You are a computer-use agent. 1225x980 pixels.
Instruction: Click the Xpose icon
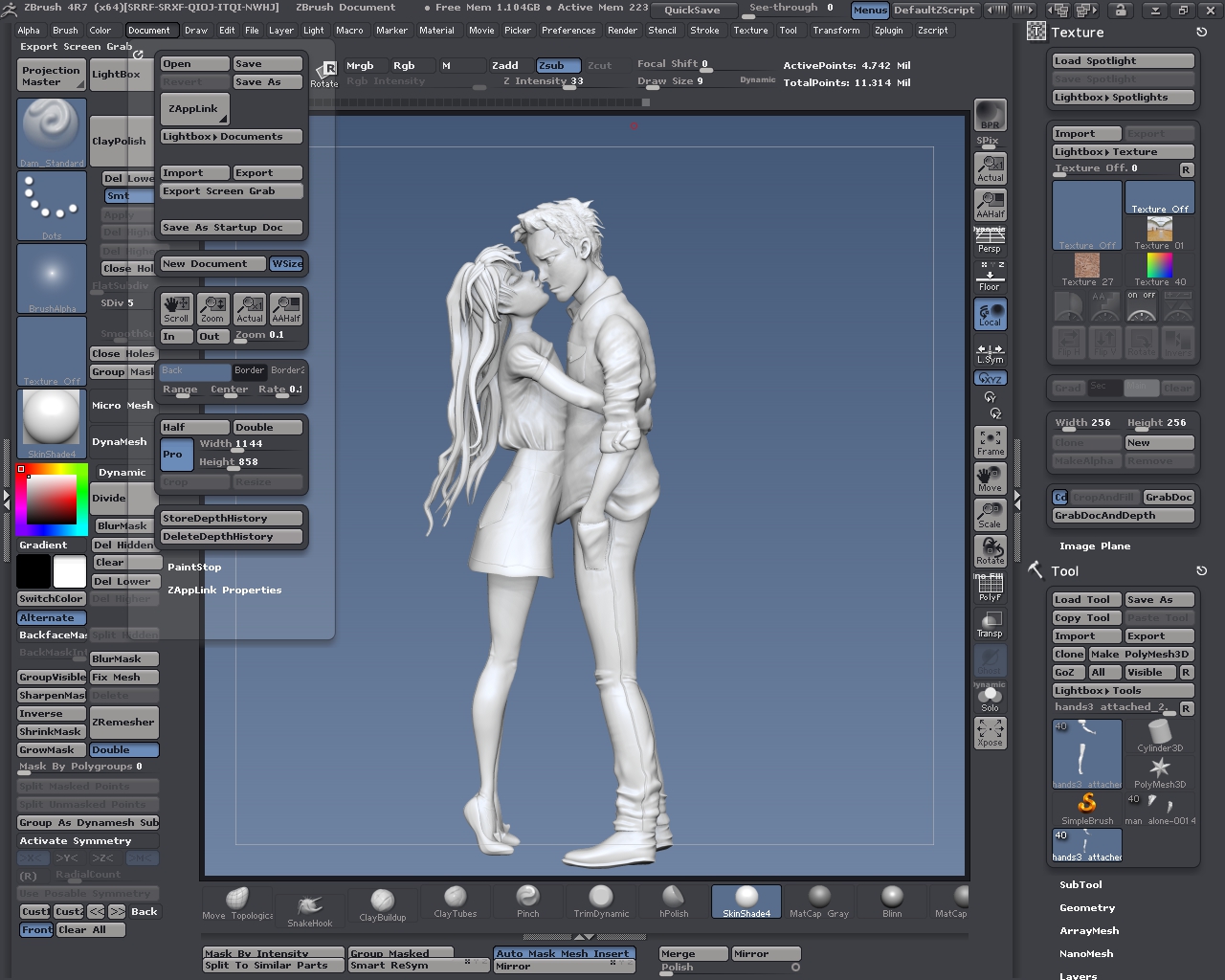click(990, 734)
